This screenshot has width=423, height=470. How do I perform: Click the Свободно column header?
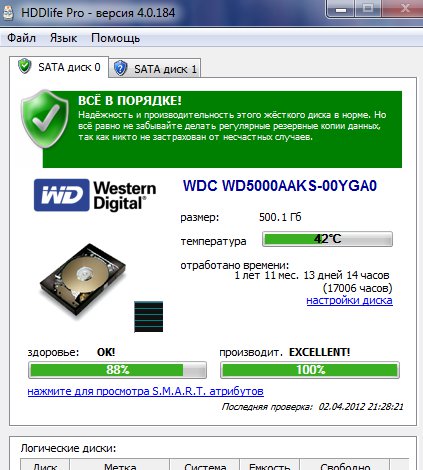pyautogui.click(x=345, y=465)
